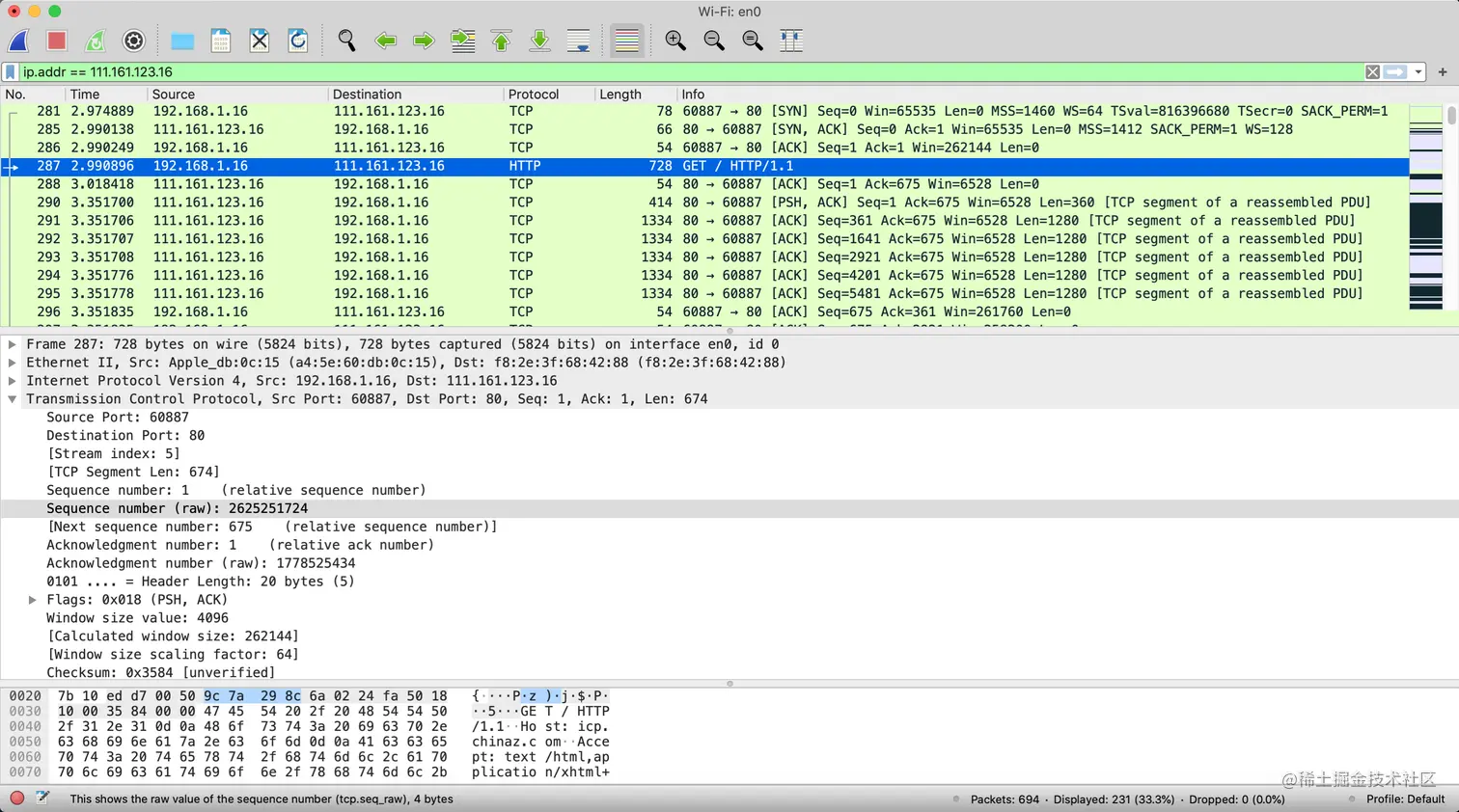Sort packets by the Info column

click(1042, 95)
